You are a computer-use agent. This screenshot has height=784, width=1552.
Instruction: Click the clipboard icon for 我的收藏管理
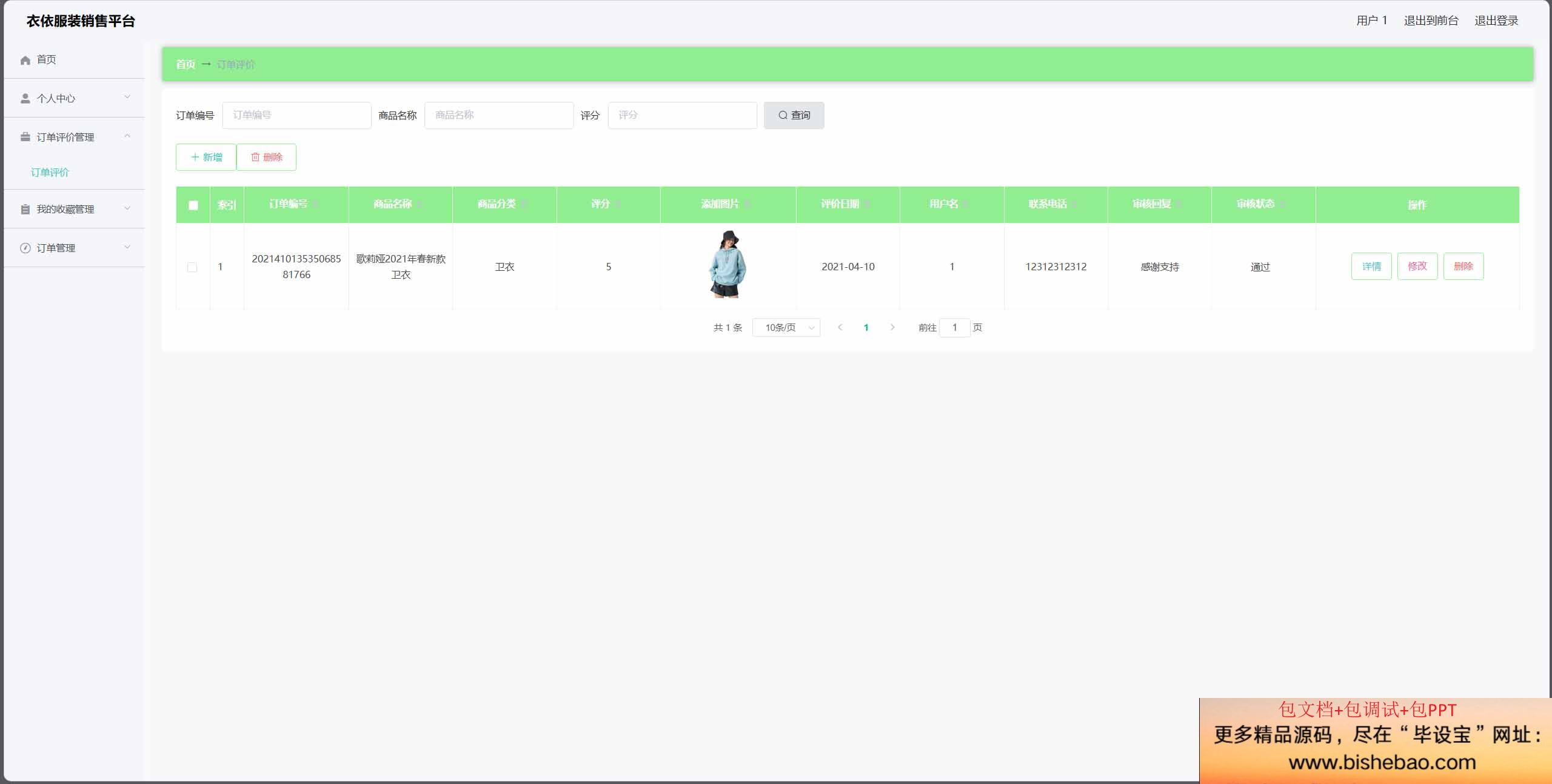(25, 209)
